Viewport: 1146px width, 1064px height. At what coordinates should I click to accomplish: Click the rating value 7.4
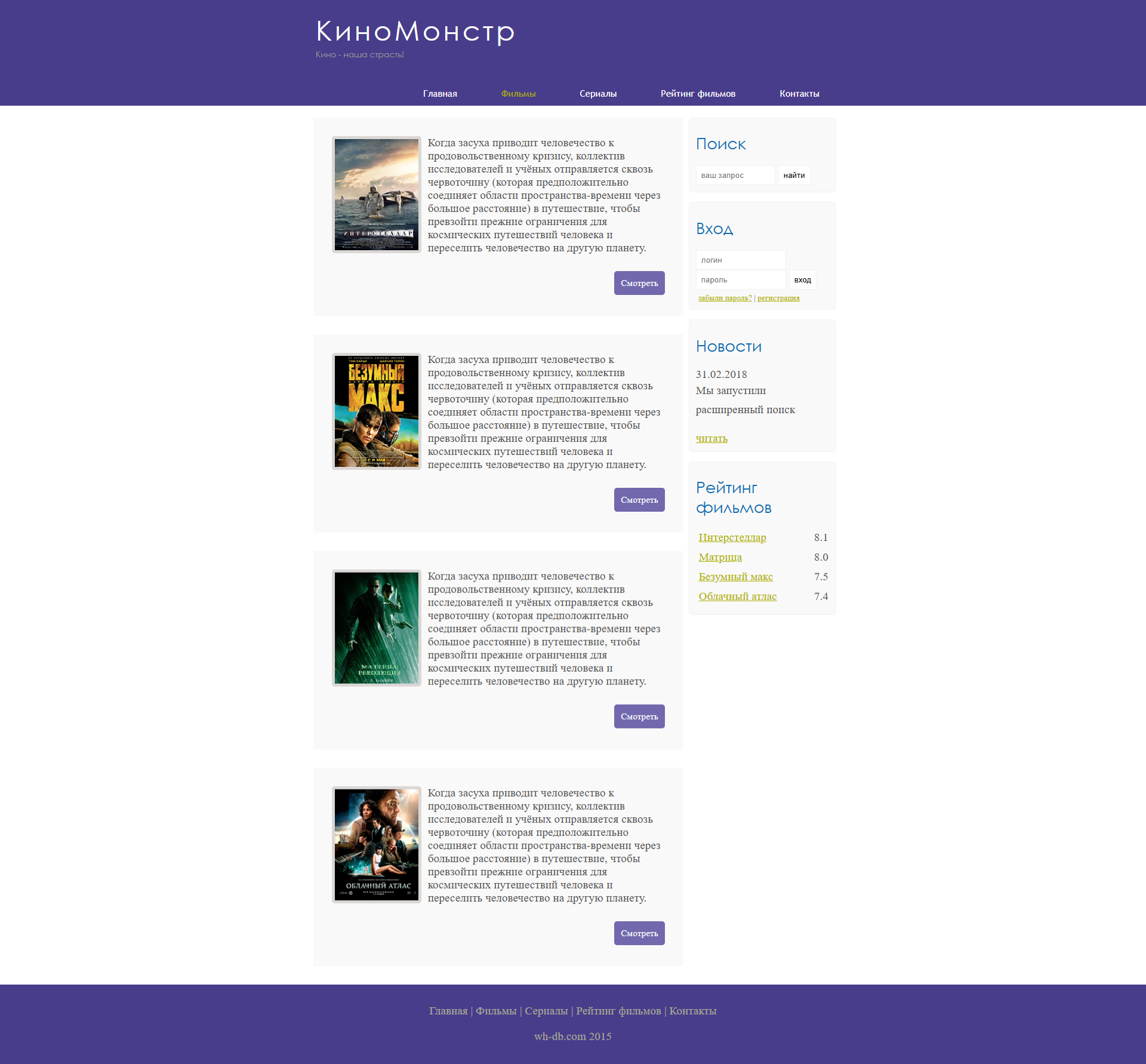pos(821,596)
